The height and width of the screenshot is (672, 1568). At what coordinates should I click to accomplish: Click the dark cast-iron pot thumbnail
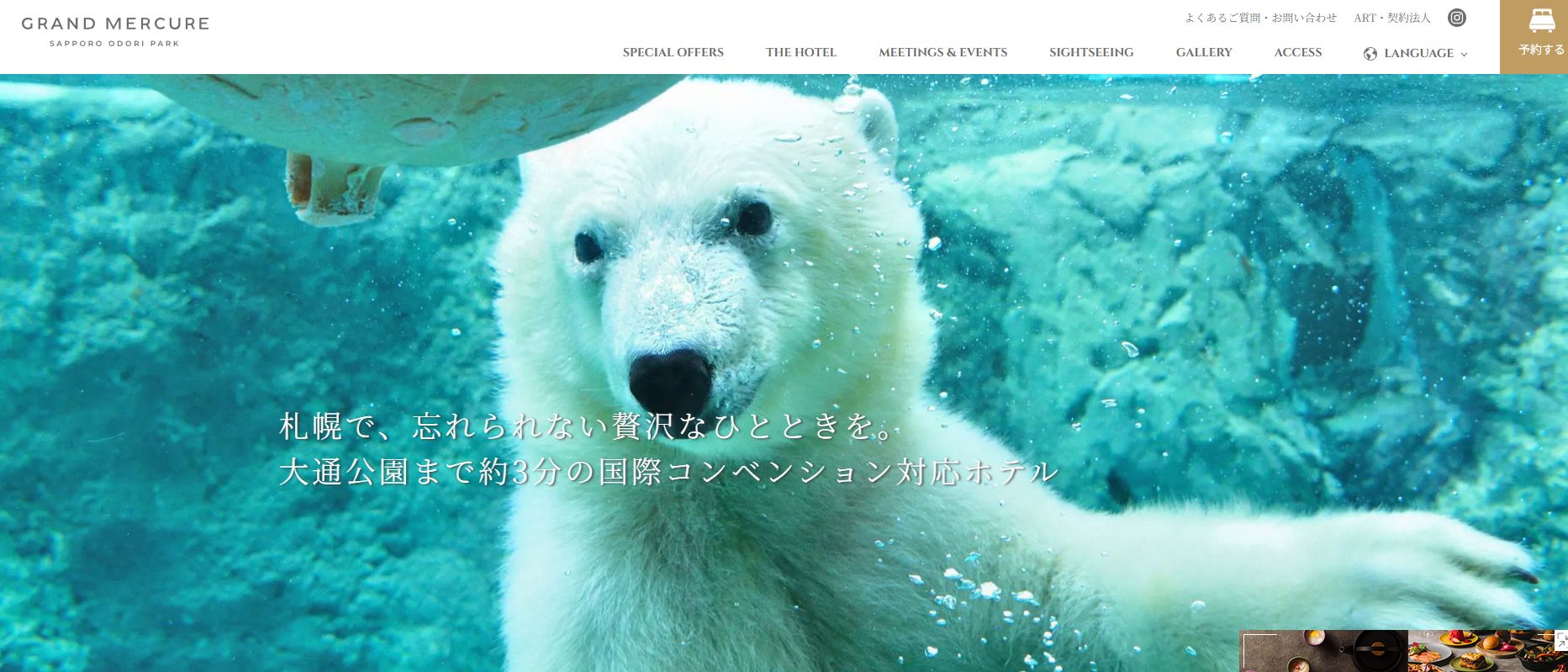[1323, 651]
